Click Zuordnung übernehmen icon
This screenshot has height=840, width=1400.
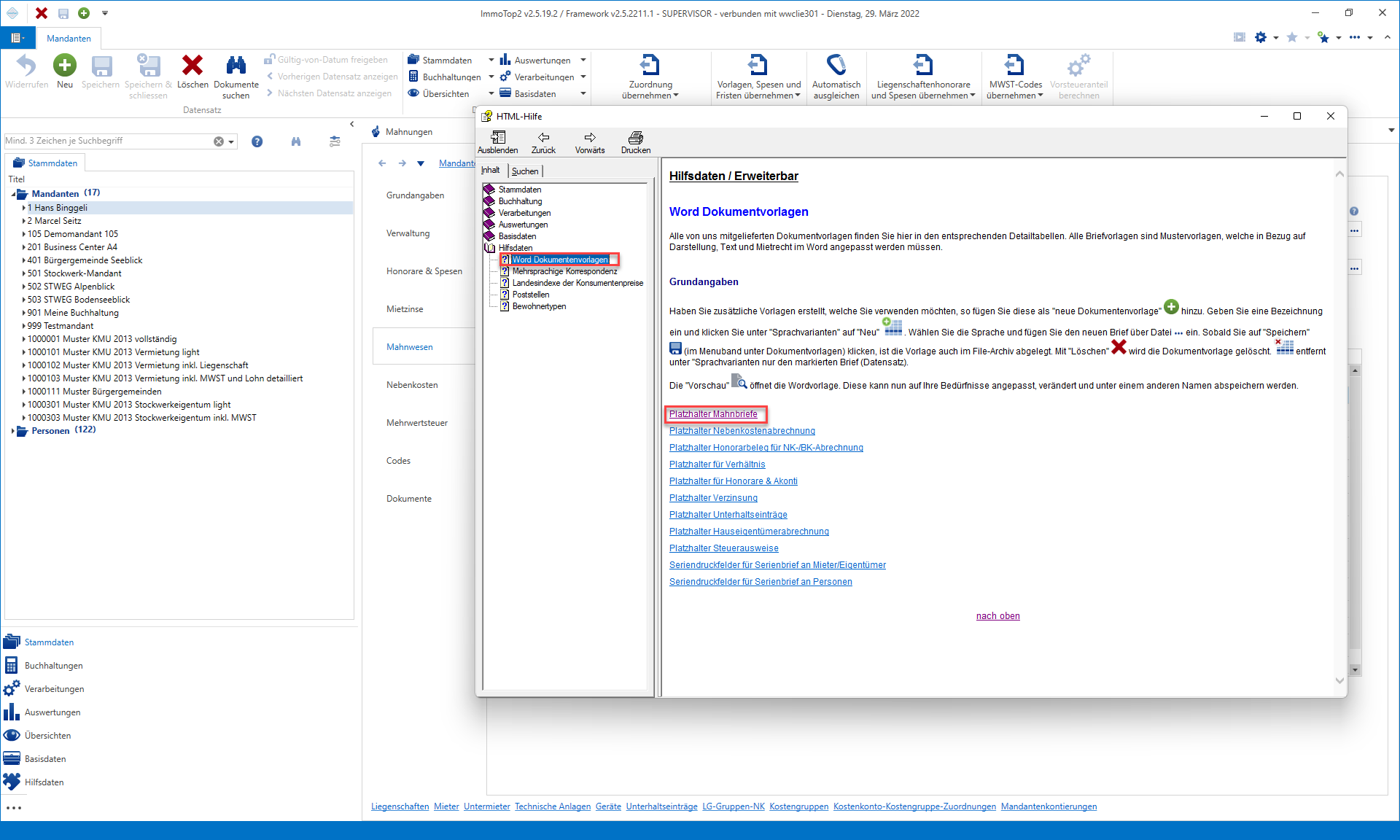650,65
